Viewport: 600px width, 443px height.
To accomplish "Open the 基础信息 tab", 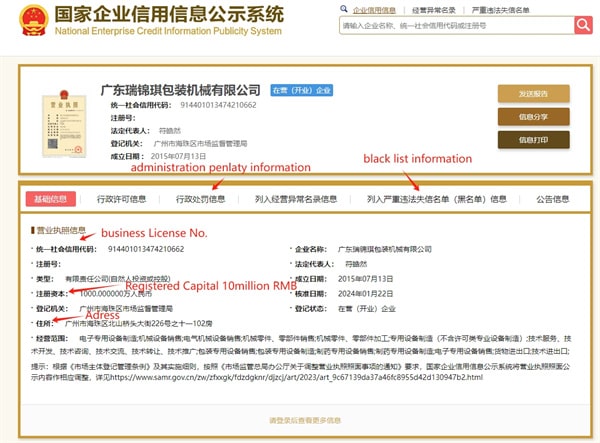I will point(51,199).
